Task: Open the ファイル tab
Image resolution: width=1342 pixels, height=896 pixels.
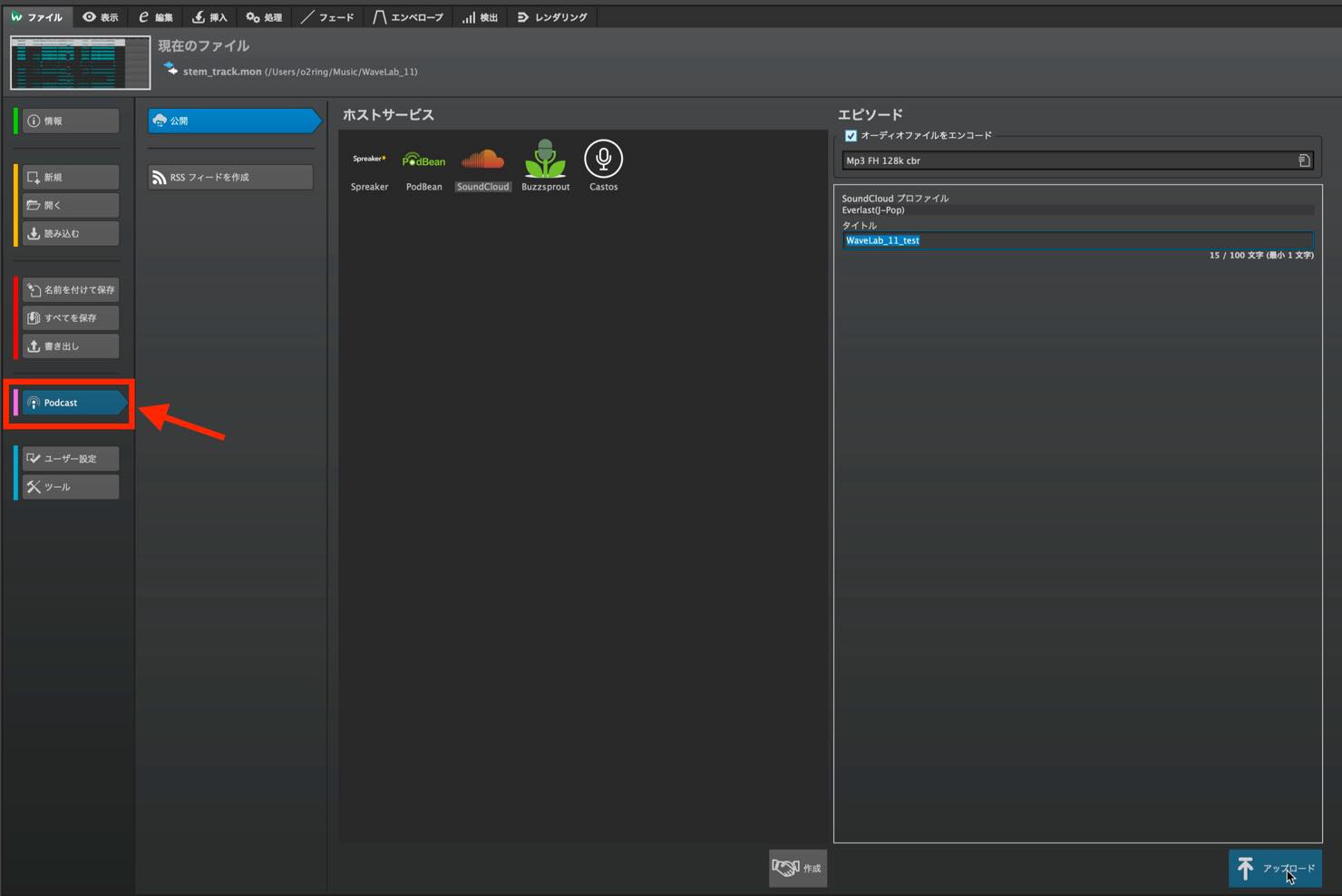Action: point(37,16)
